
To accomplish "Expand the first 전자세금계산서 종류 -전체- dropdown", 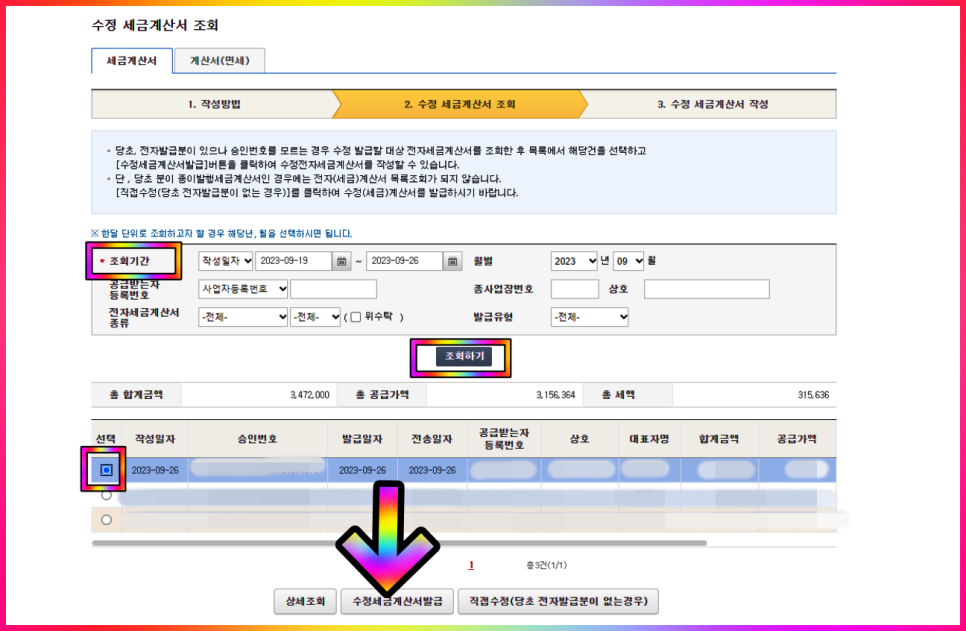I will [243, 317].
